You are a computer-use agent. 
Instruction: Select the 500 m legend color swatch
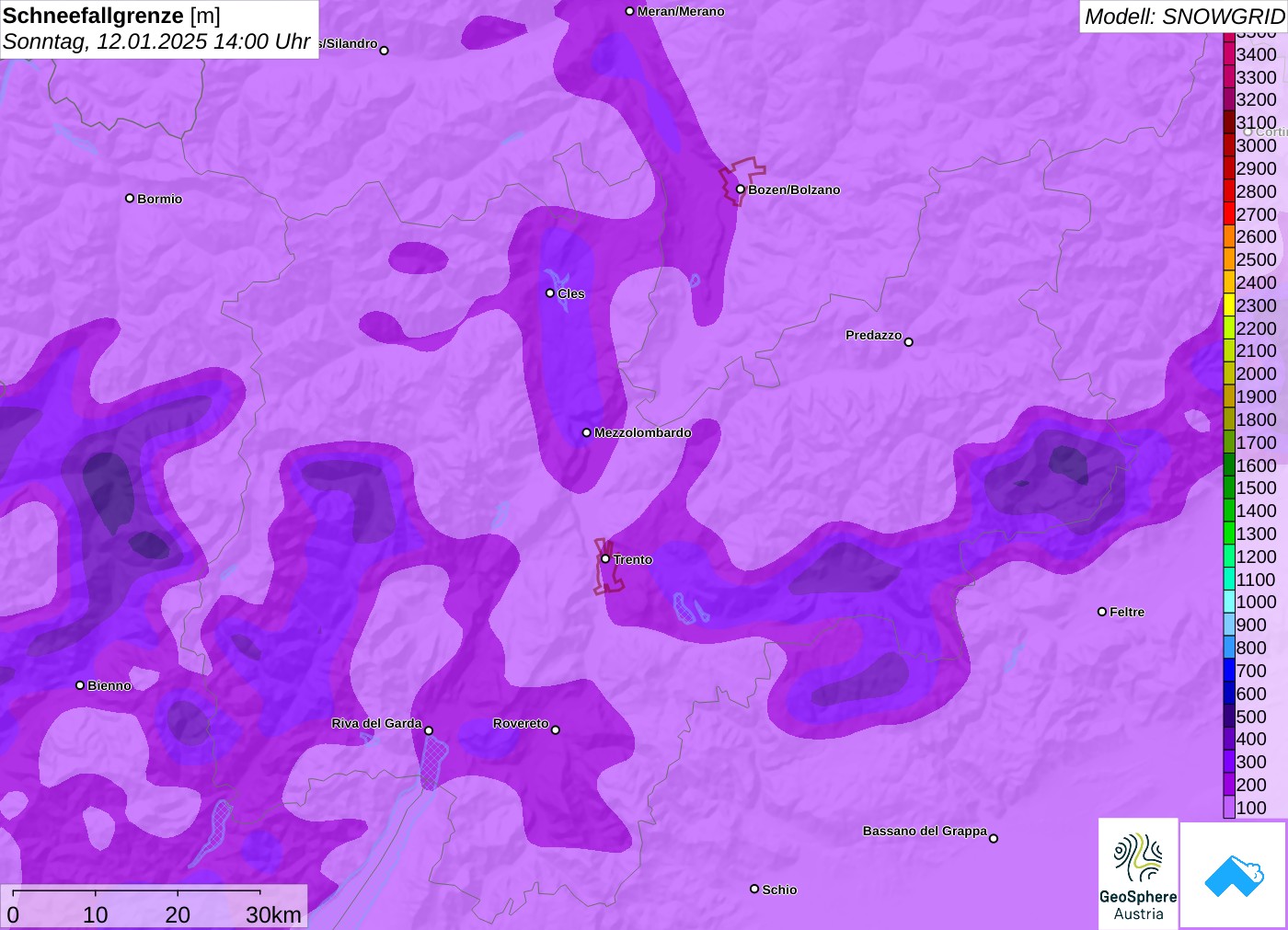pos(1229,717)
